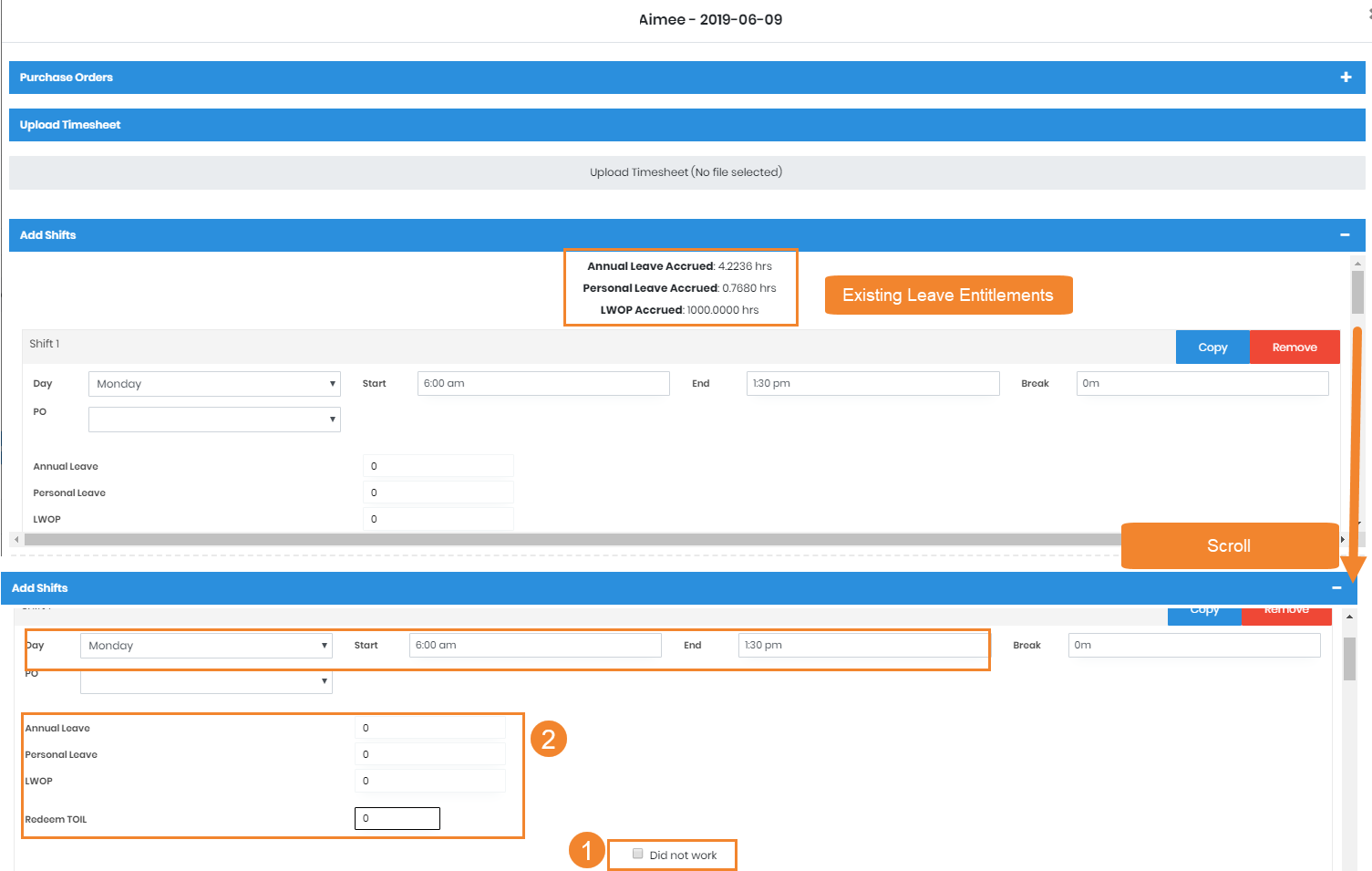Click the Redeem TOIL input field
This screenshot has height=871, width=1372.
[397, 818]
